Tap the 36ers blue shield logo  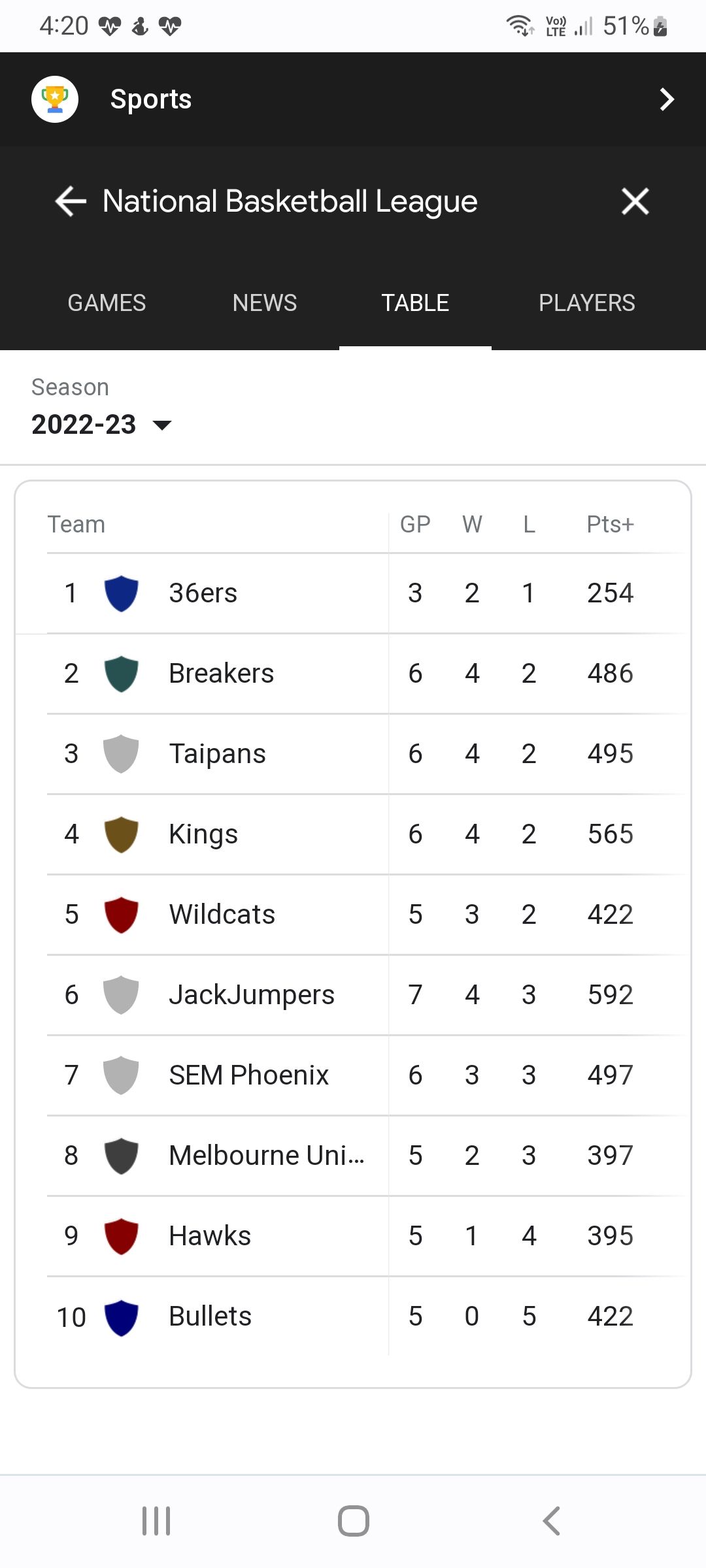pos(122,593)
